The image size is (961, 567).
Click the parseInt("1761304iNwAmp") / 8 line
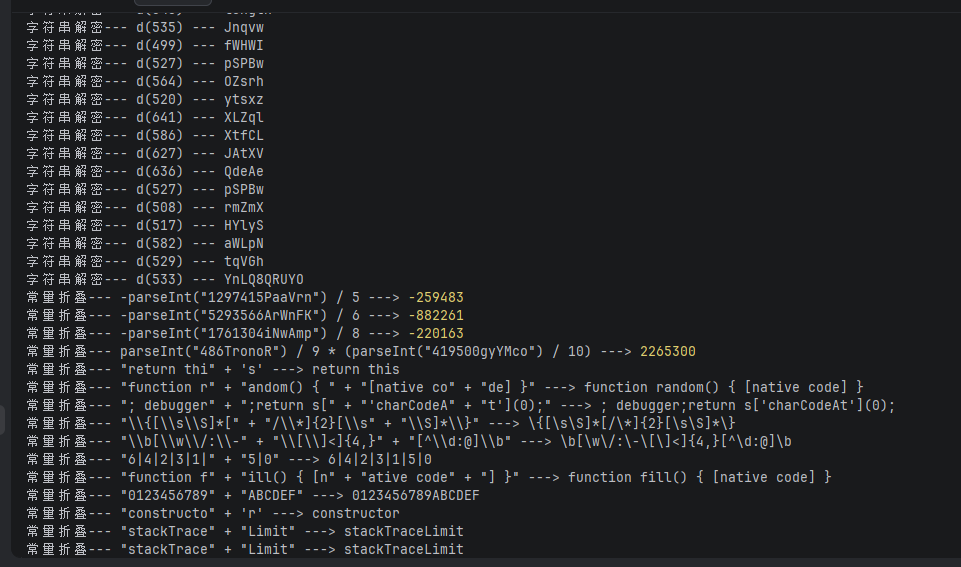pos(245,333)
